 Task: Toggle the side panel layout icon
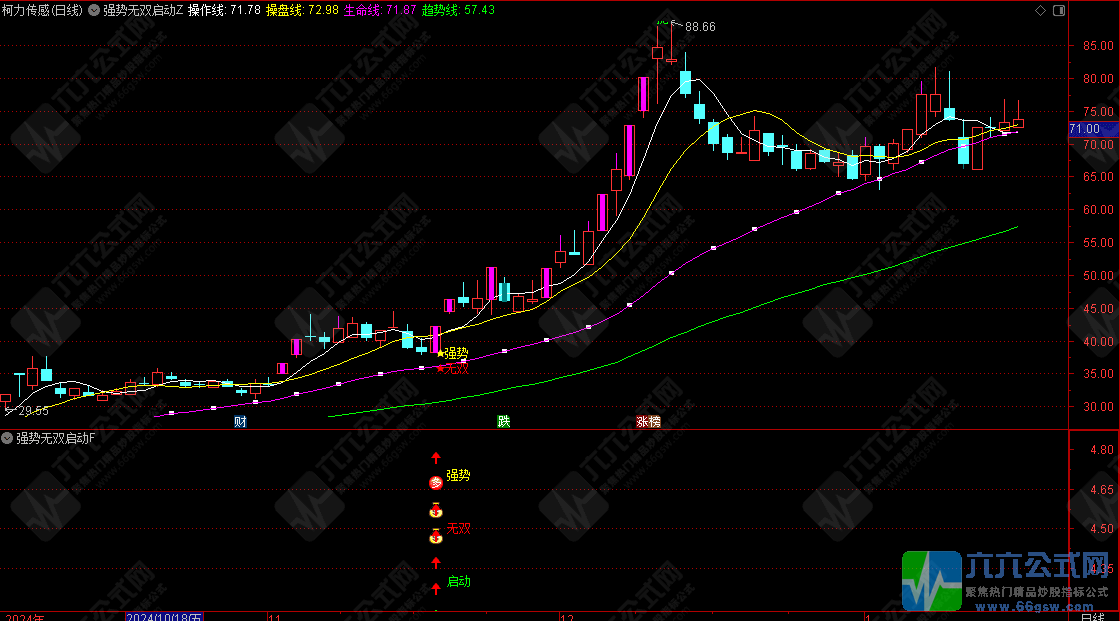coord(1058,10)
